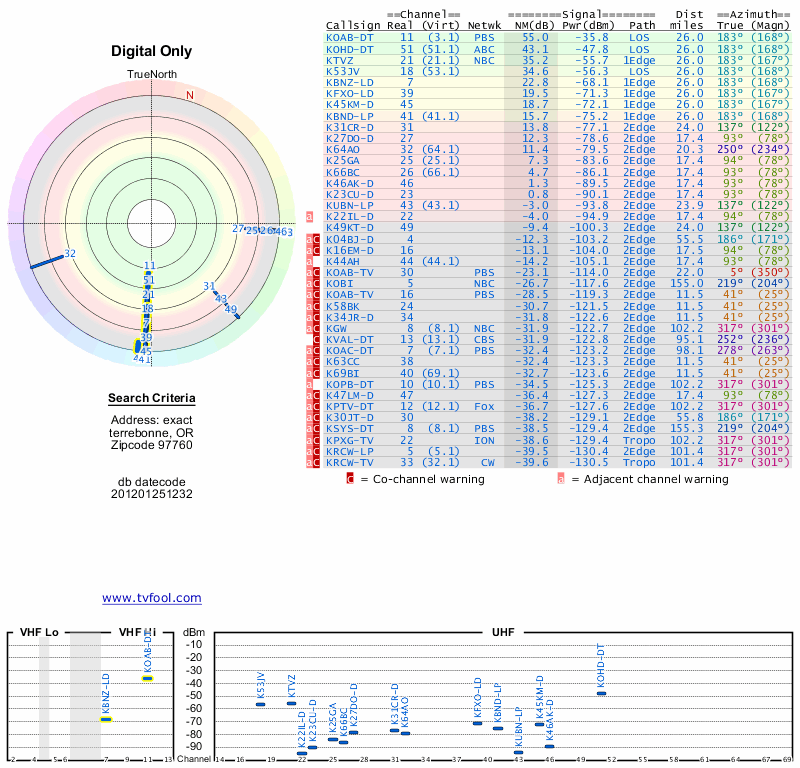This screenshot has height=768, width=800.
Task: Click the NM(dB) column header
Action: coord(534,26)
